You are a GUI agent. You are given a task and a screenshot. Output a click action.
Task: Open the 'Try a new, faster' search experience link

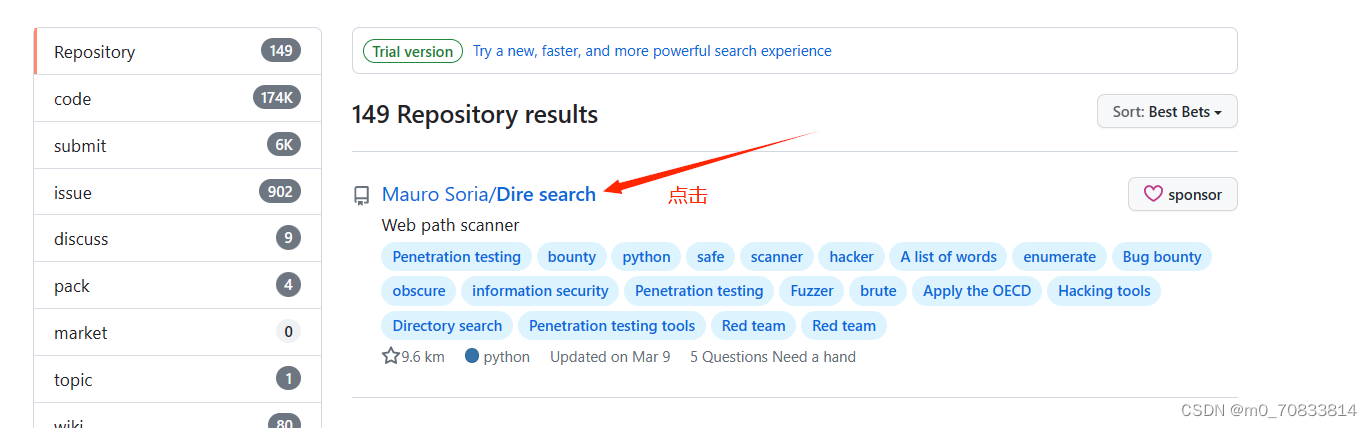(x=652, y=51)
